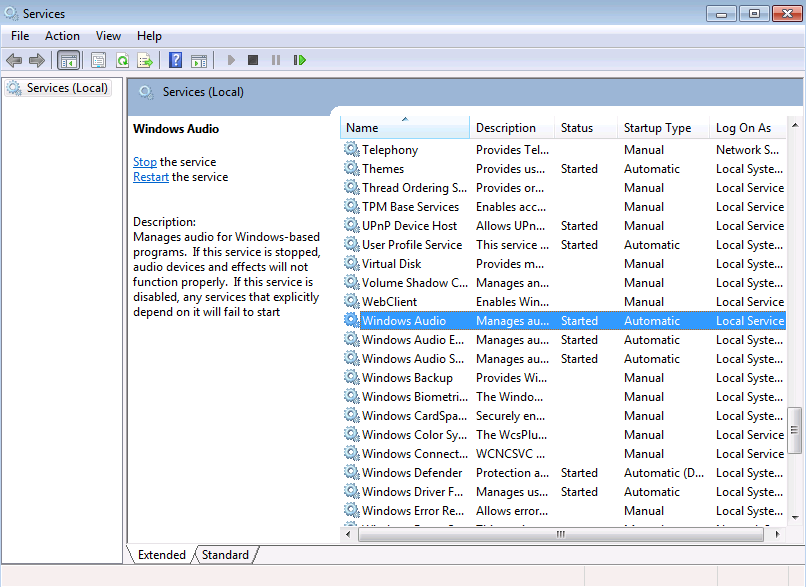Switch to the Standard tab

pos(225,555)
